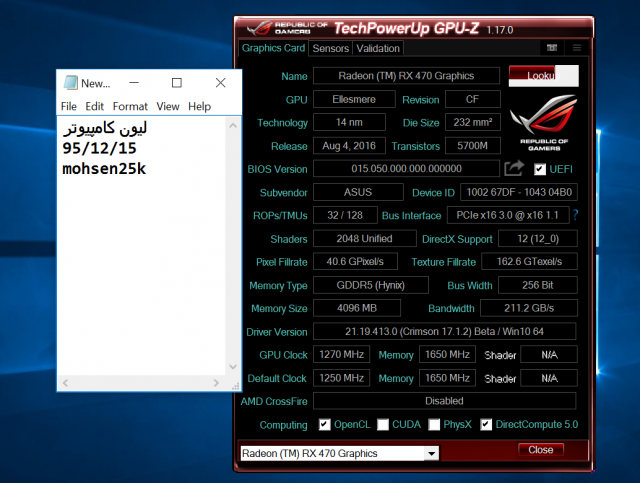This screenshot has height=483, width=640.
Task: Click Notepad vertical scrollbar up arrow
Action: pos(233,126)
